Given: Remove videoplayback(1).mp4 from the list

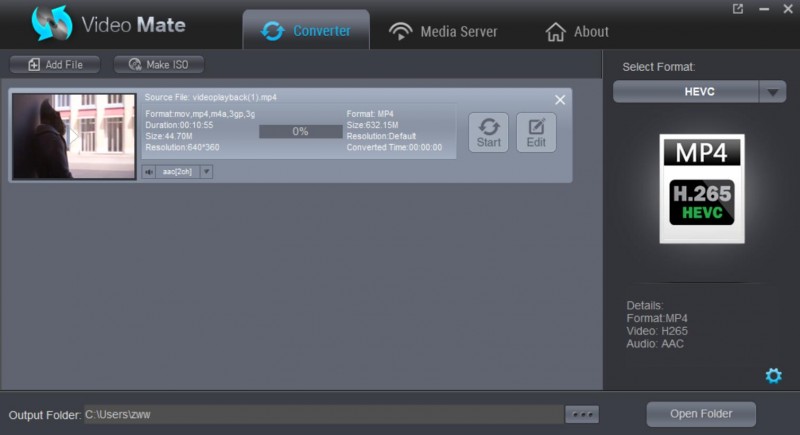Looking at the screenshot, I should point(560,99).
